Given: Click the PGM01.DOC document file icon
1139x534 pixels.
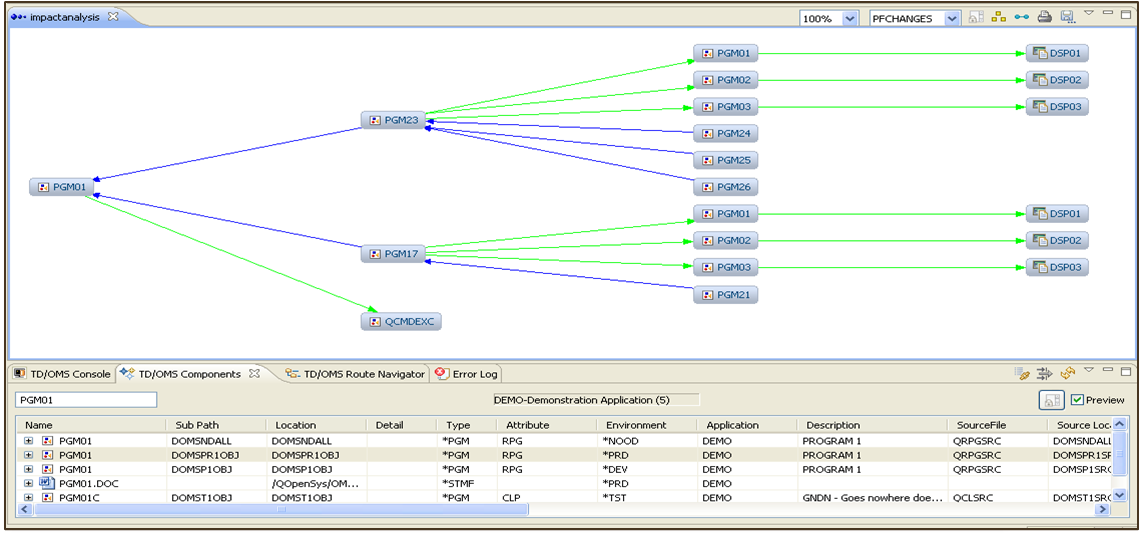Looking at the screenshot, I should [46, 483].
